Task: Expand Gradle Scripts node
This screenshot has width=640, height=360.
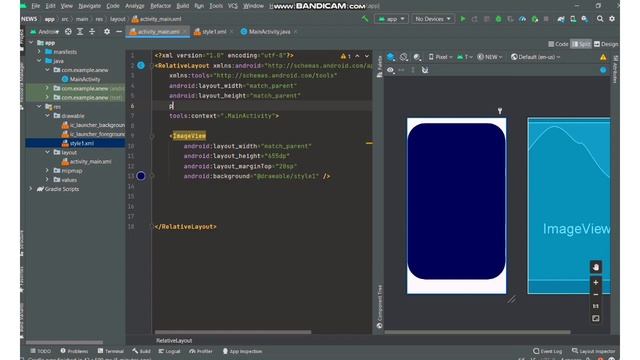Action: tap(31, 189)
